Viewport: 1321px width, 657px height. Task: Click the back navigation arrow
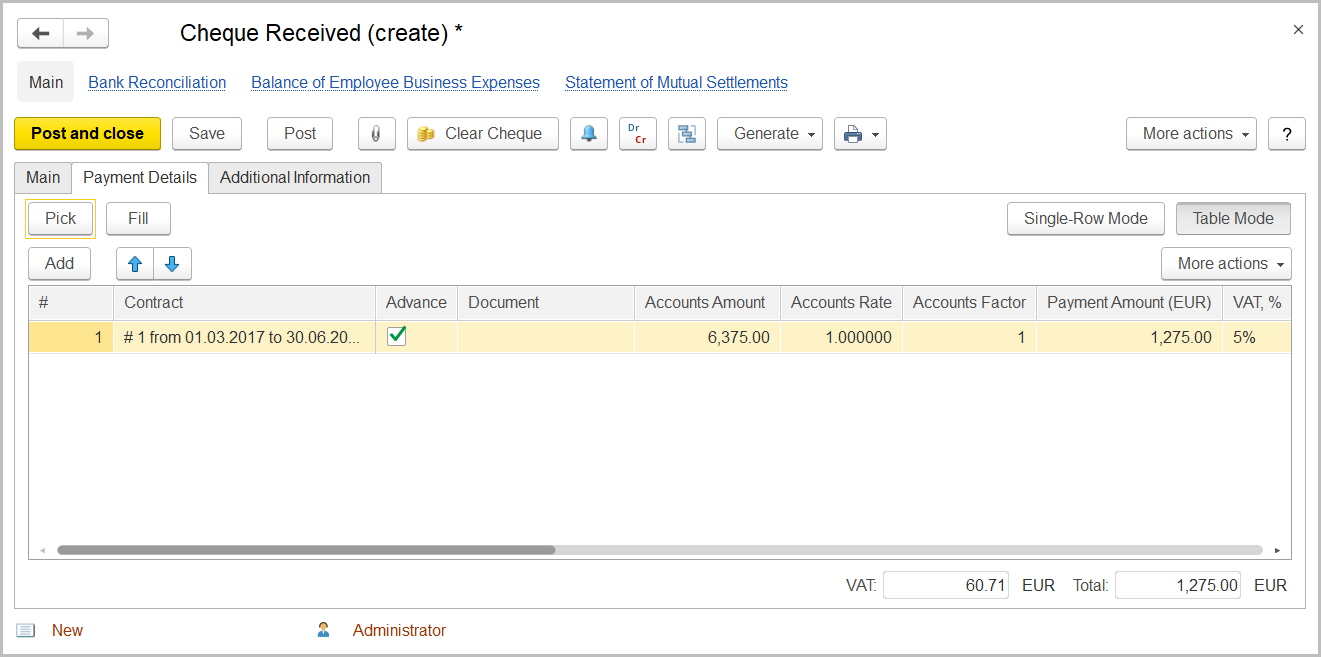point(40,32)
